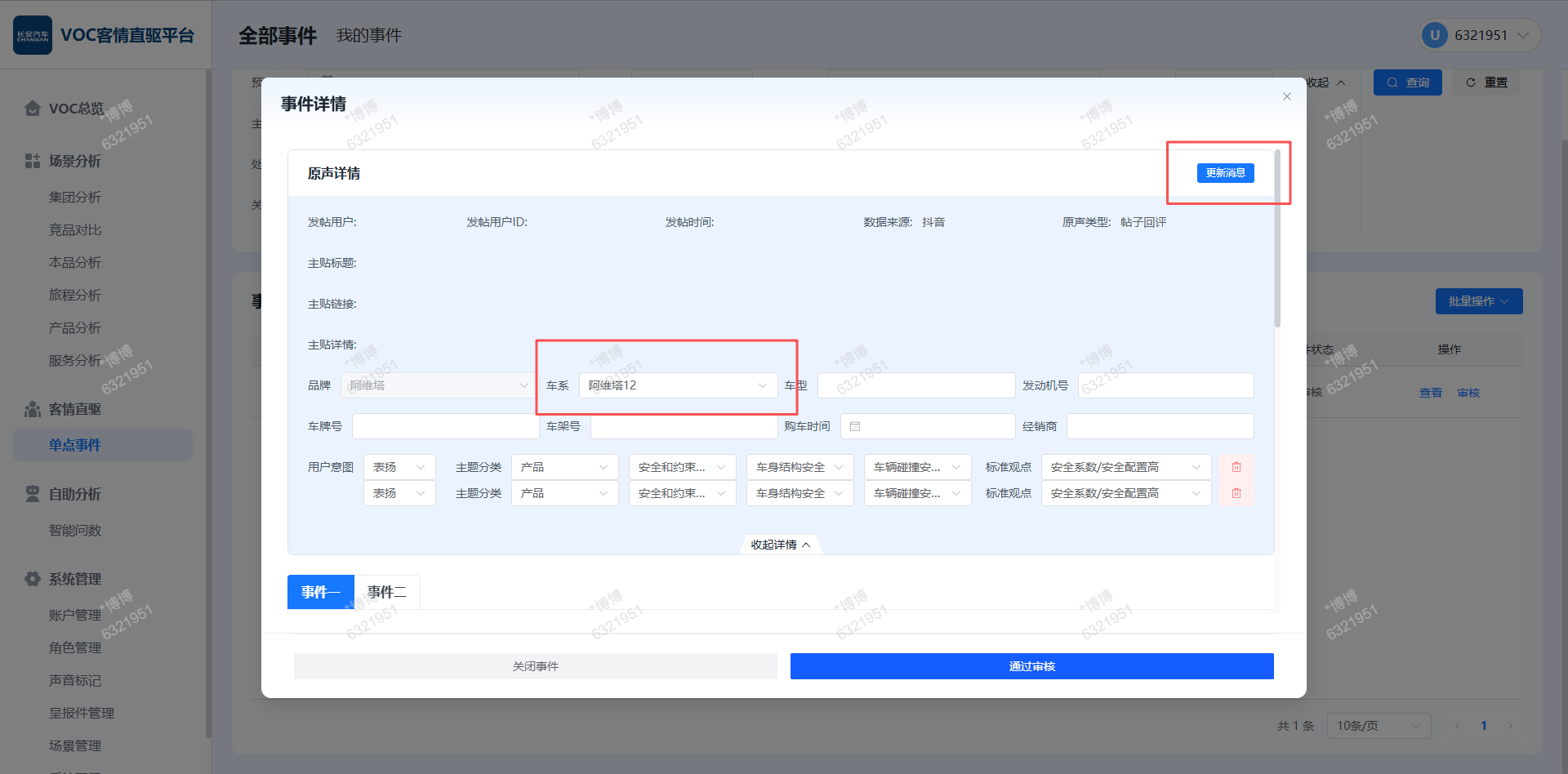Click calendar icon in 购车时间 field
Screen dimensions: 1568x774
pos(855,426)
